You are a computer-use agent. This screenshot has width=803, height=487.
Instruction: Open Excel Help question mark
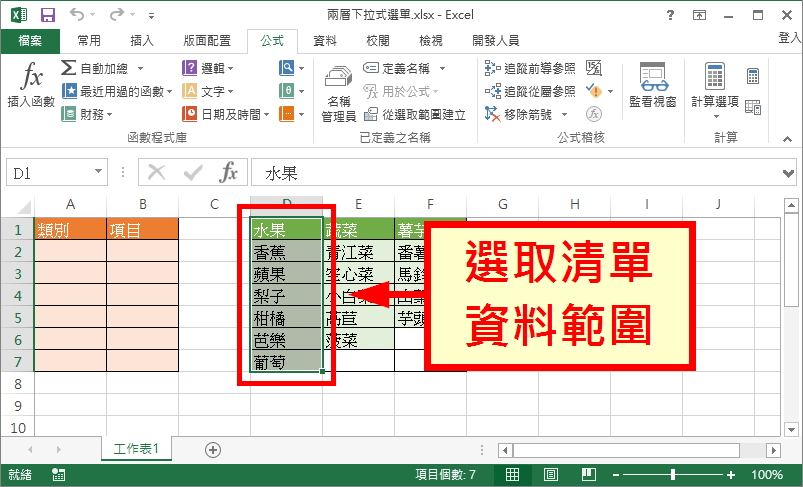coord(670,15)
